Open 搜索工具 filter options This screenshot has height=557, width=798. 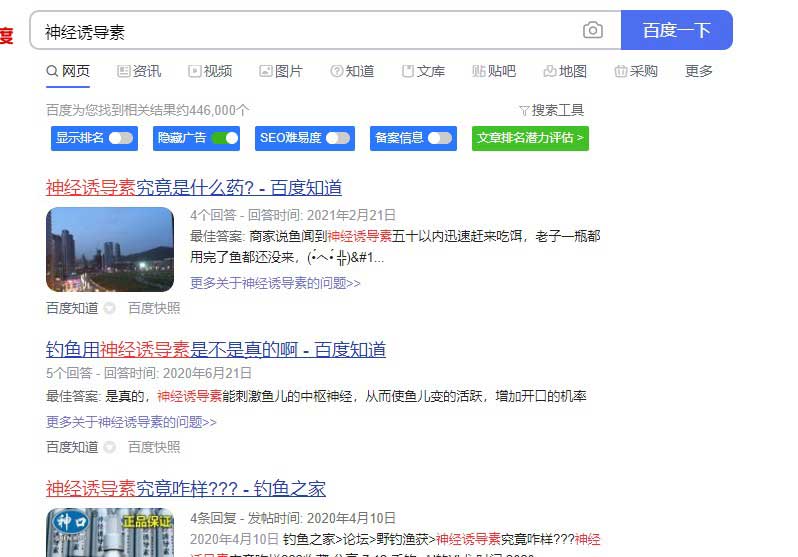pos(551,110)
